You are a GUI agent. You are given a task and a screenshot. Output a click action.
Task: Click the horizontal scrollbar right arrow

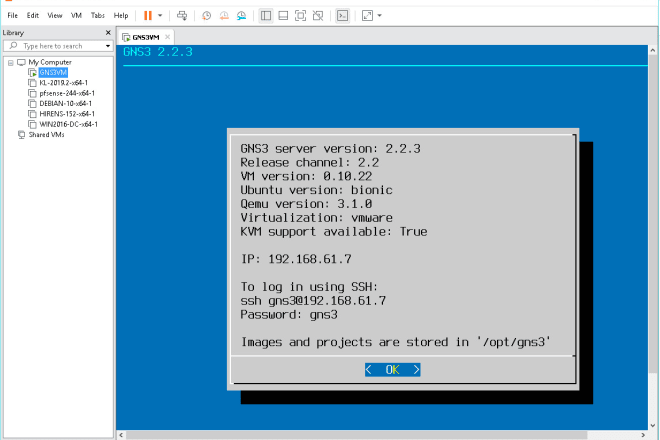pos(643,435)
